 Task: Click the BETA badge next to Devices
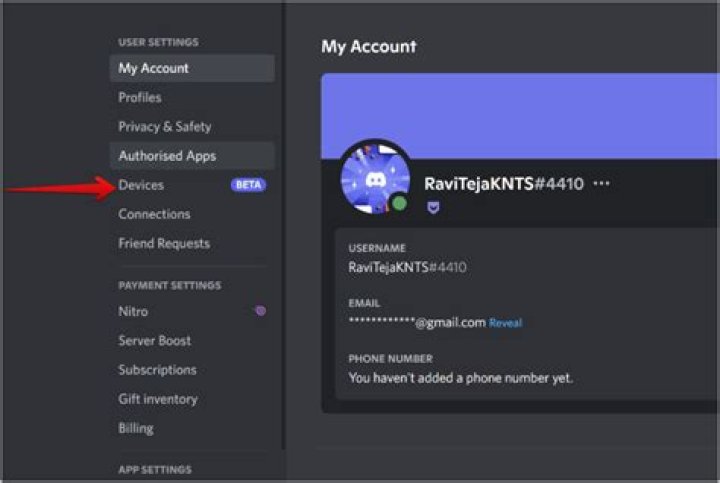coord(248,185)
